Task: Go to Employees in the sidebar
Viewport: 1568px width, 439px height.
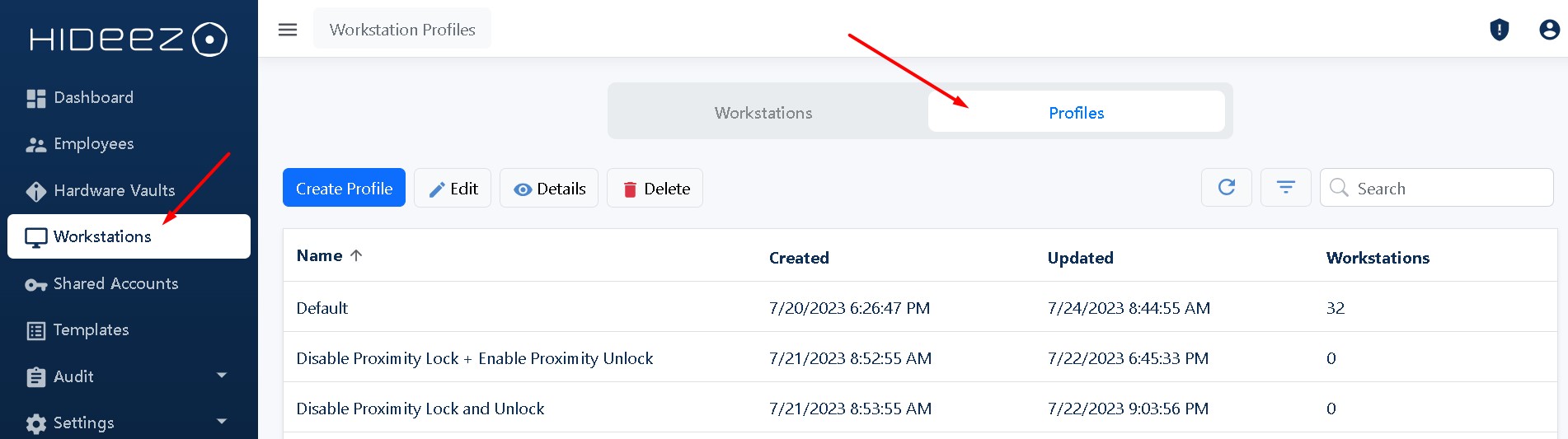Action: tap(92, 144)
